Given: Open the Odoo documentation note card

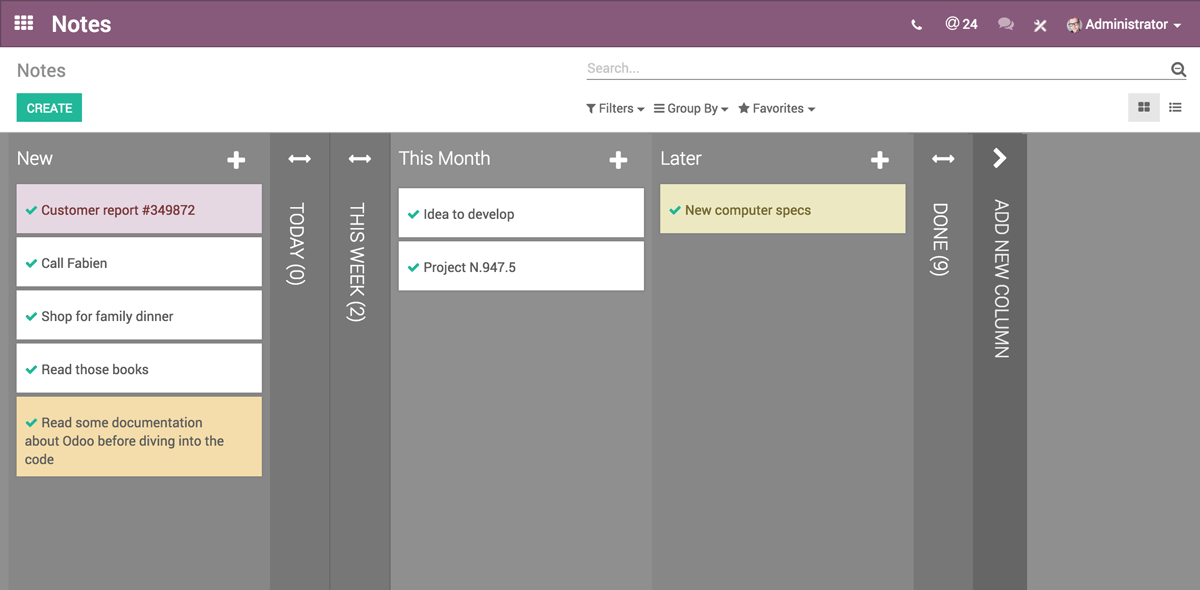Looking at the screenshot, I should click(x=139, y=437).
